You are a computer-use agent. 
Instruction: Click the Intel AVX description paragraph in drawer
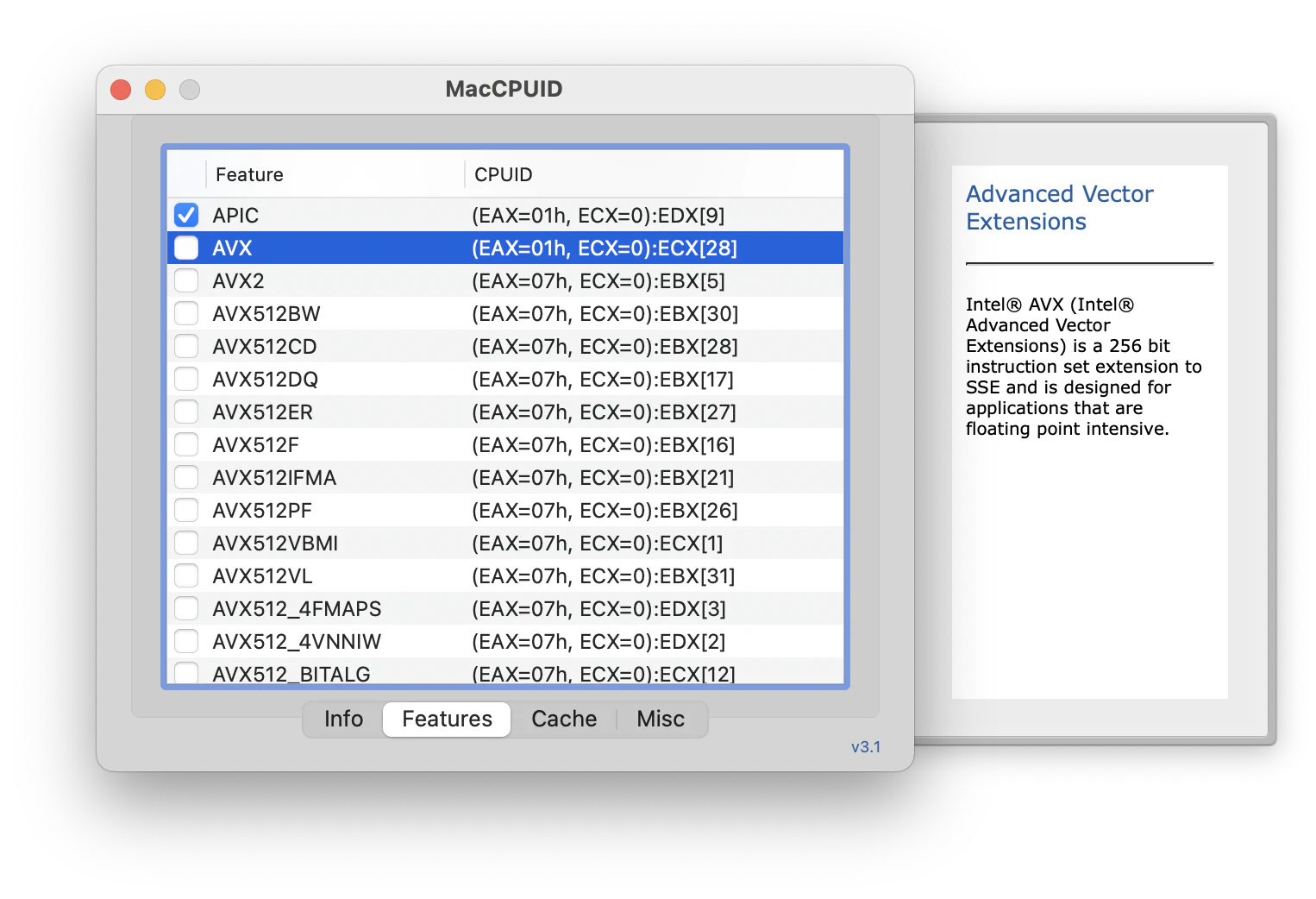(1083, 367)
